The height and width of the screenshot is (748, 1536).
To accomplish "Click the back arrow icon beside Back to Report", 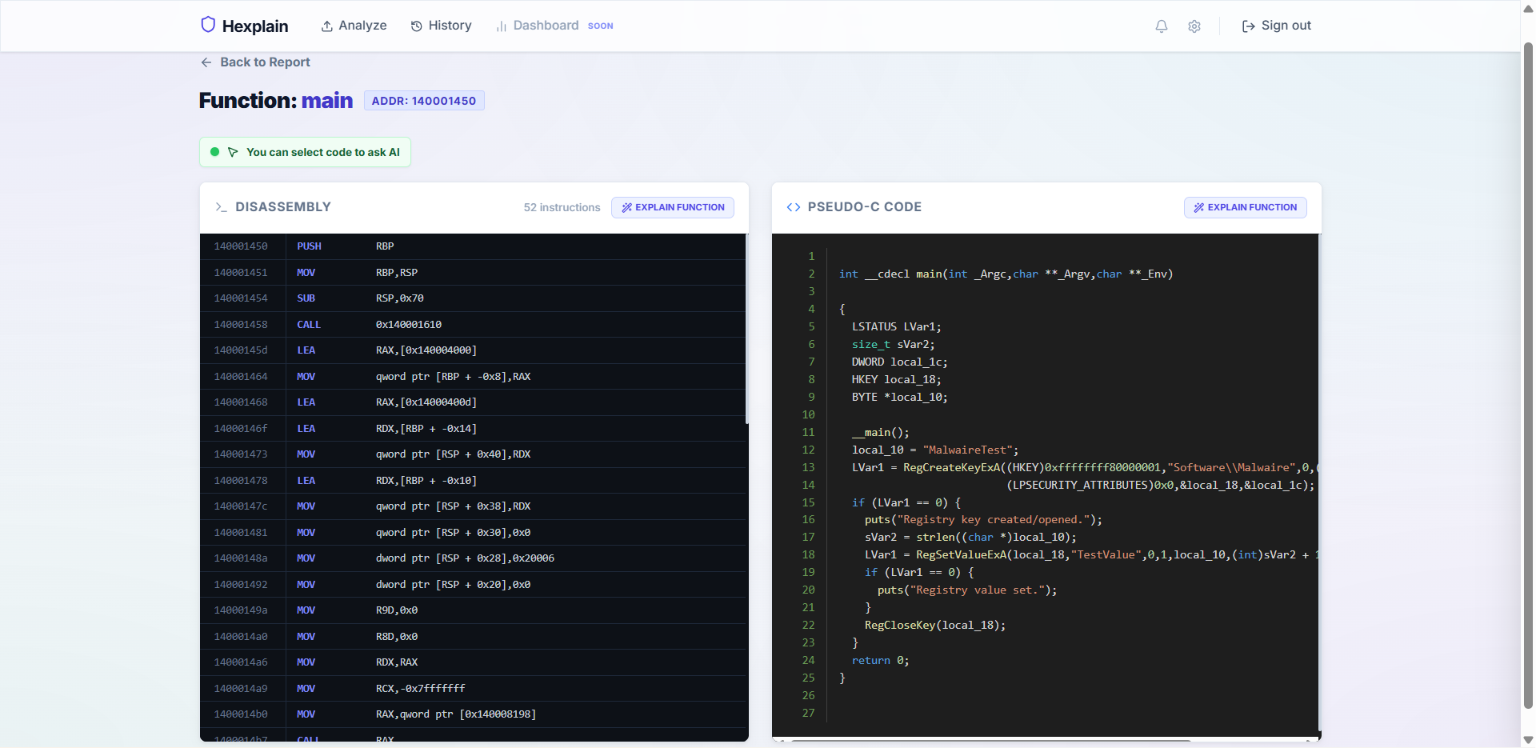I will (206, 62).
